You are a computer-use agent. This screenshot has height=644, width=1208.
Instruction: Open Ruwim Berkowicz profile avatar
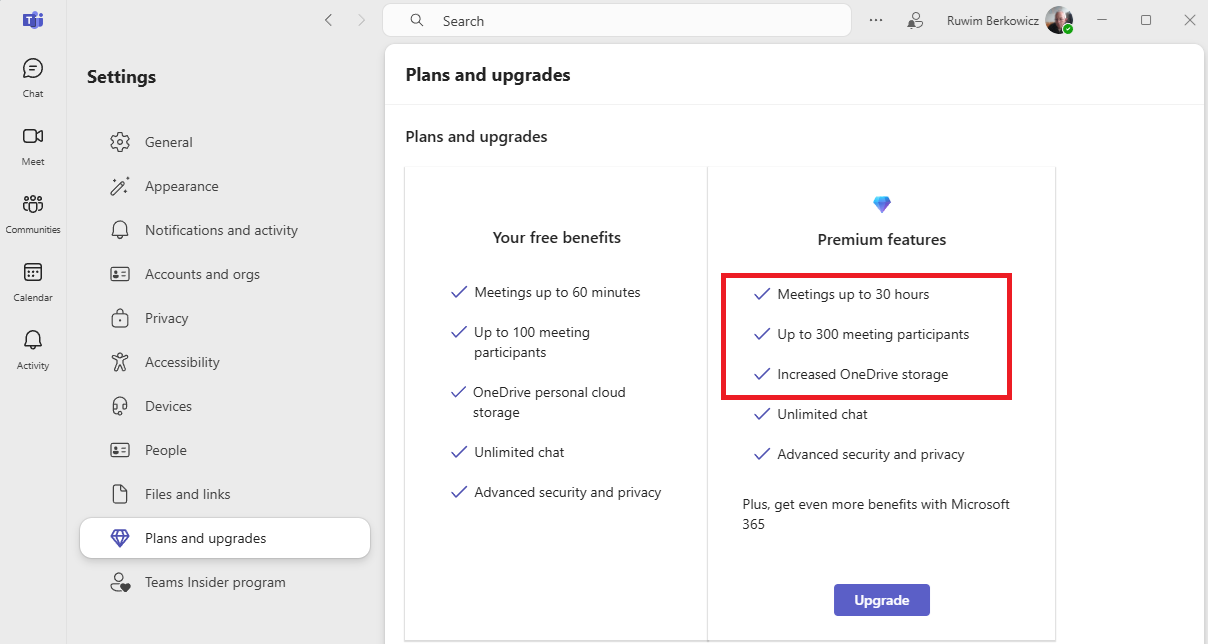pos(1059,20)
